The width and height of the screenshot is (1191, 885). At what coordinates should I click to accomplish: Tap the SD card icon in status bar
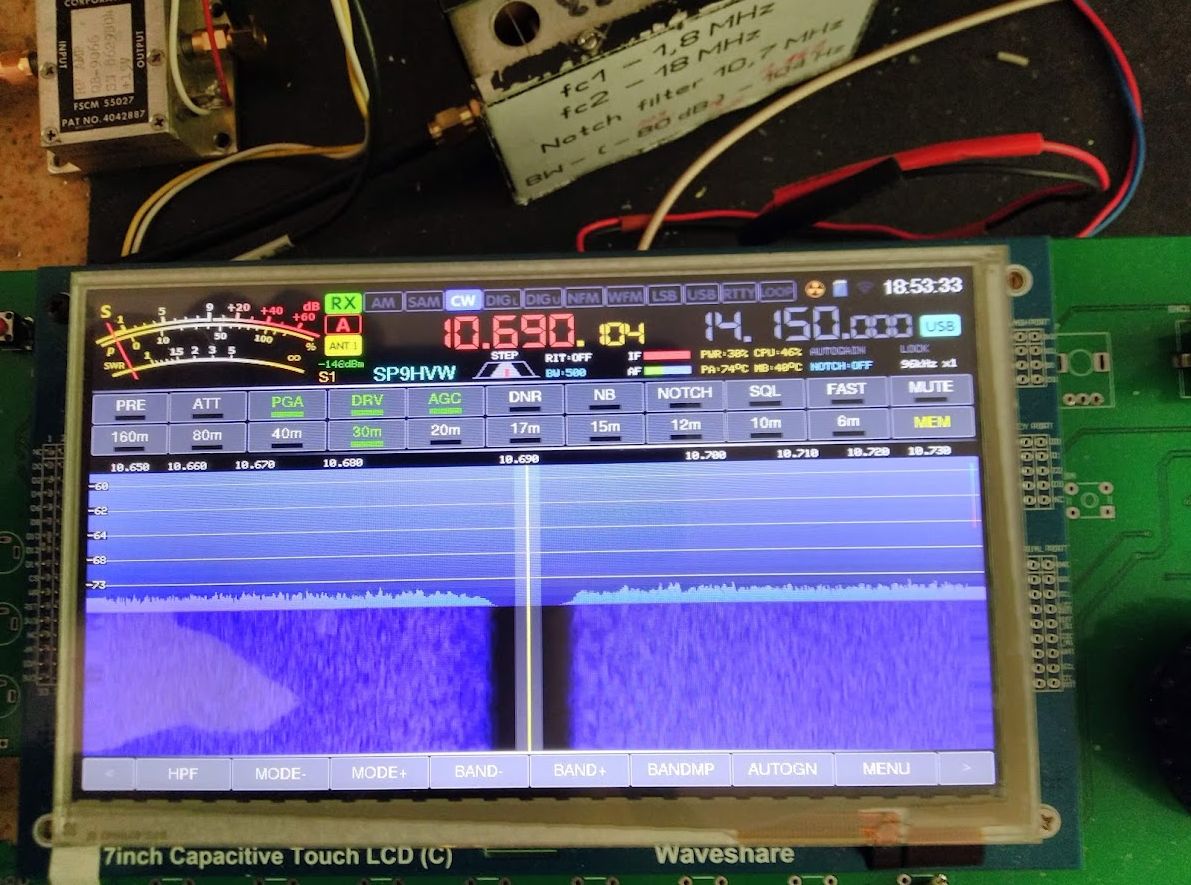[x=840, y=288]
